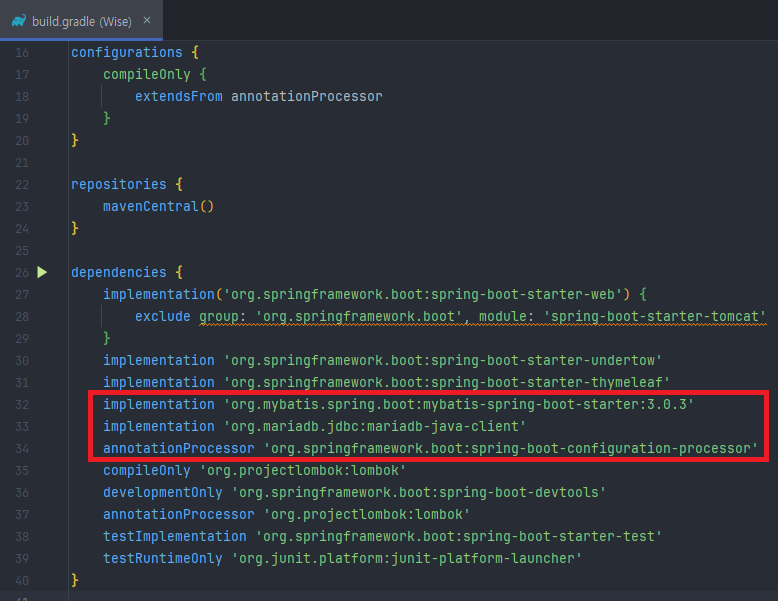The height and width of the screenshot is (601, 778).
Task: Click line number 22 in gutter
Action: [22, 185]
